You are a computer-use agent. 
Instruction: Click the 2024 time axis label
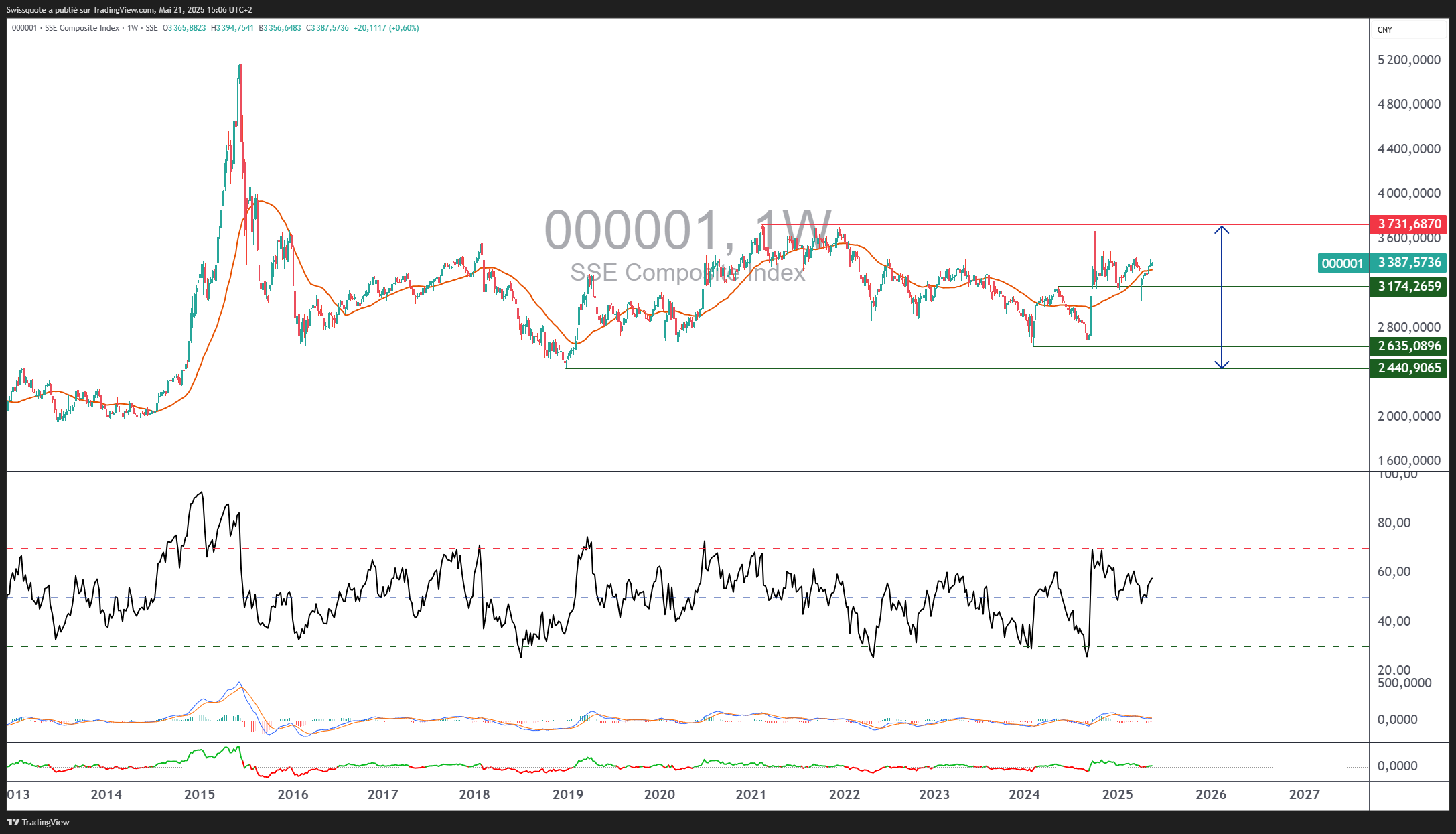1024,794
